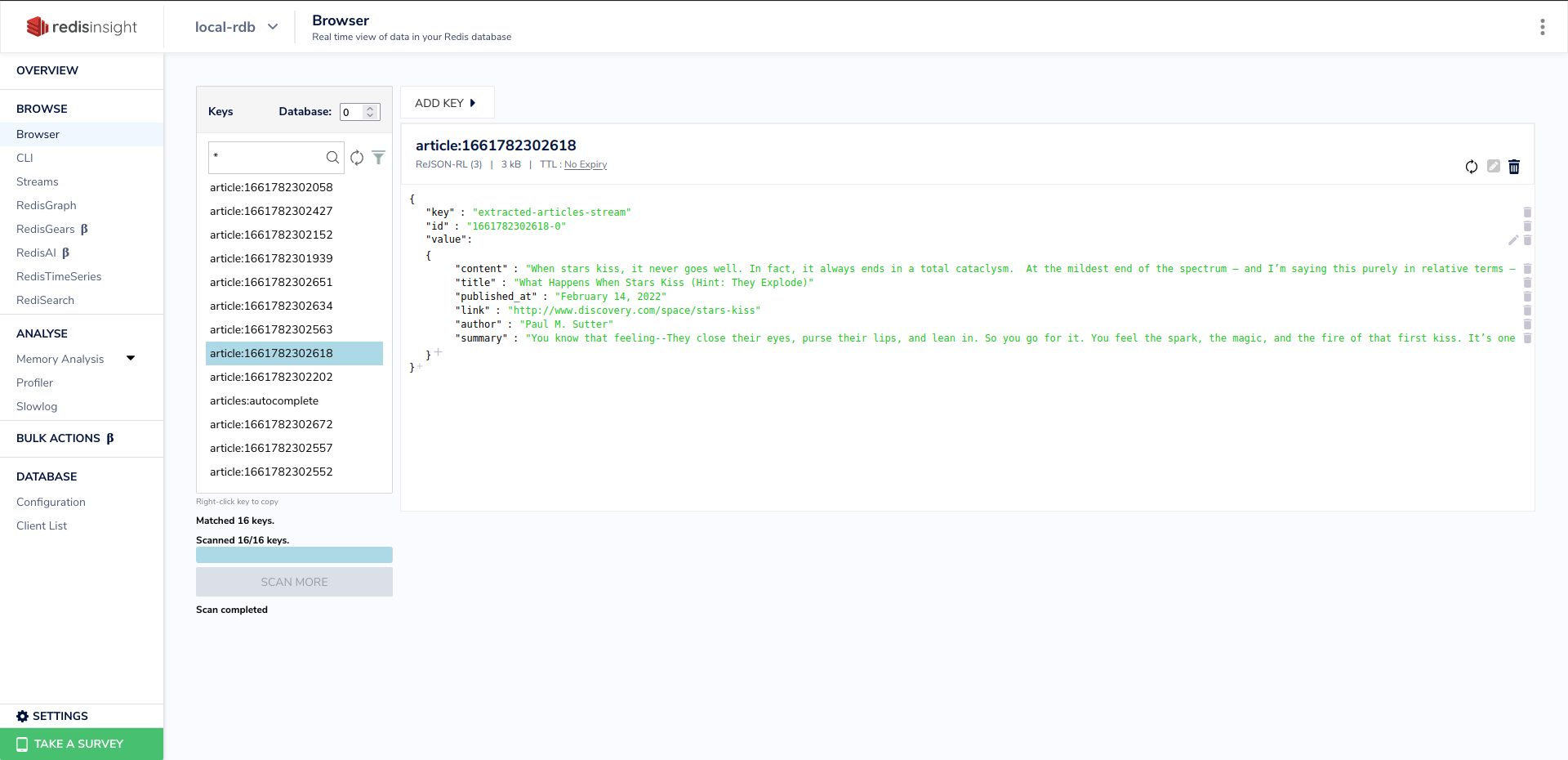Refresh the keys list

(x=357, y=158)
